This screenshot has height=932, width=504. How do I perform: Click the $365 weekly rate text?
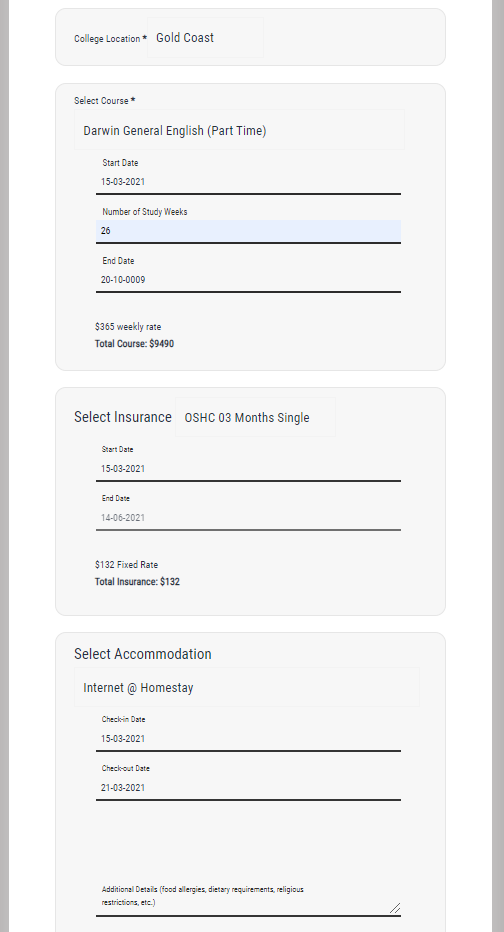(128, 327)
